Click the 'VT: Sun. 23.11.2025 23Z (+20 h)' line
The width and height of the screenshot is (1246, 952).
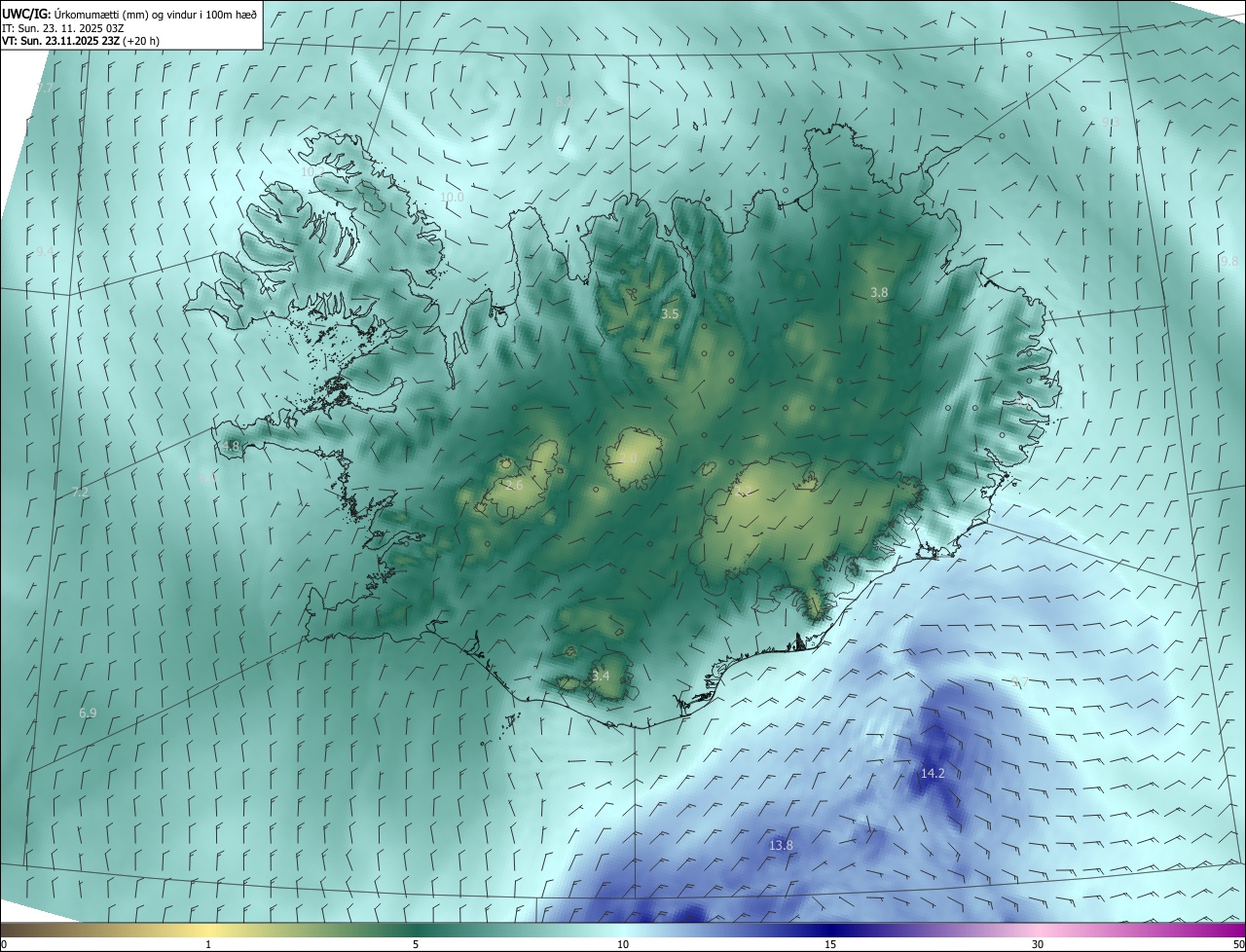[79, 42]
